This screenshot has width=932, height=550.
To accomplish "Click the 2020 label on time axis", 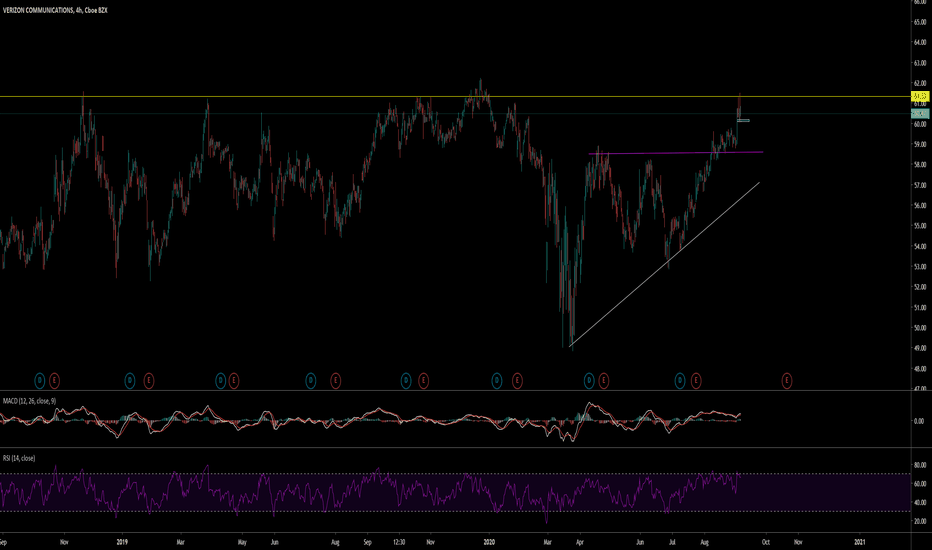I will (489, 542).
